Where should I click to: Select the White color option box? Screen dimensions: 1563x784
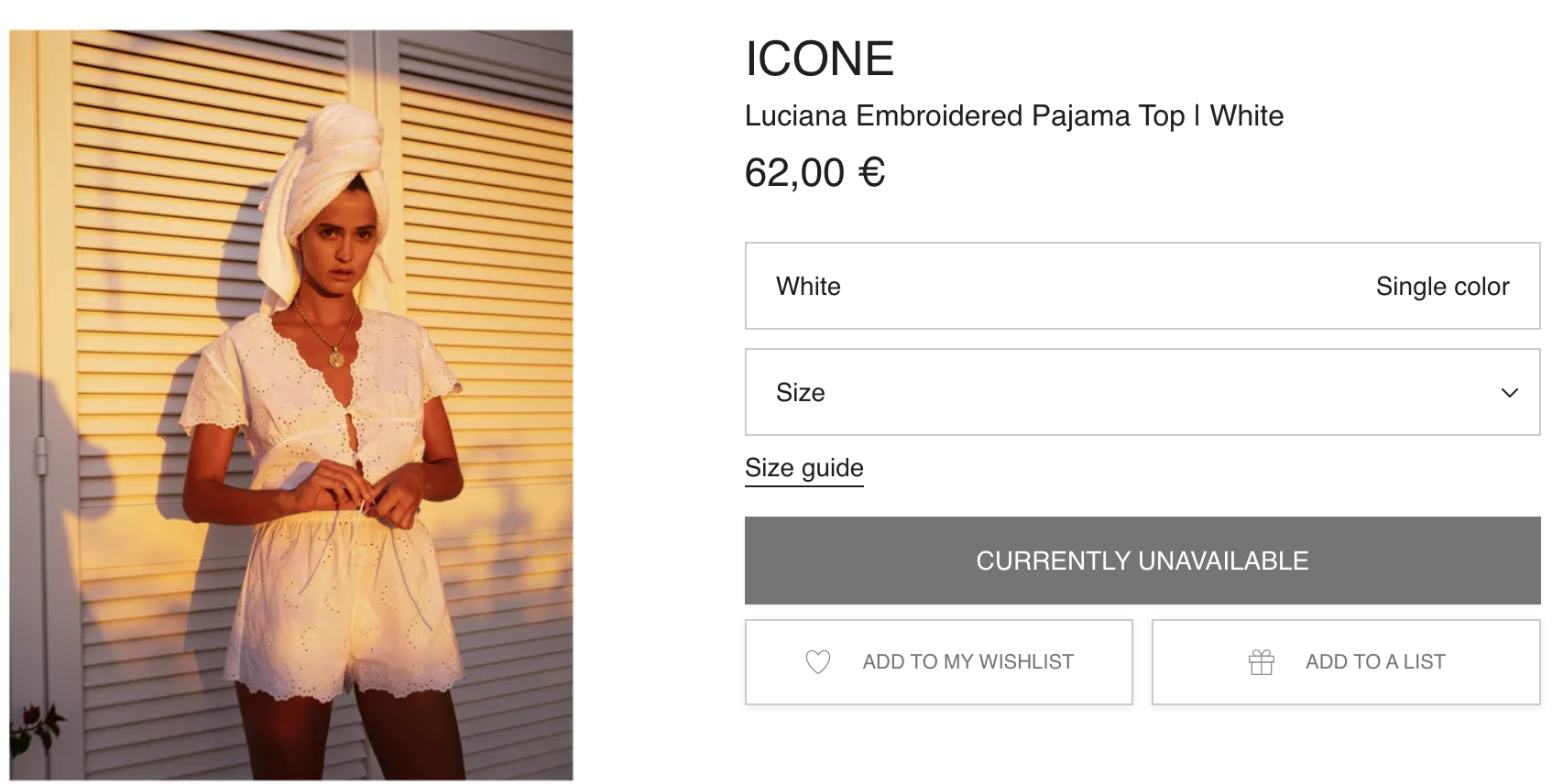[x=1142, y=286]
